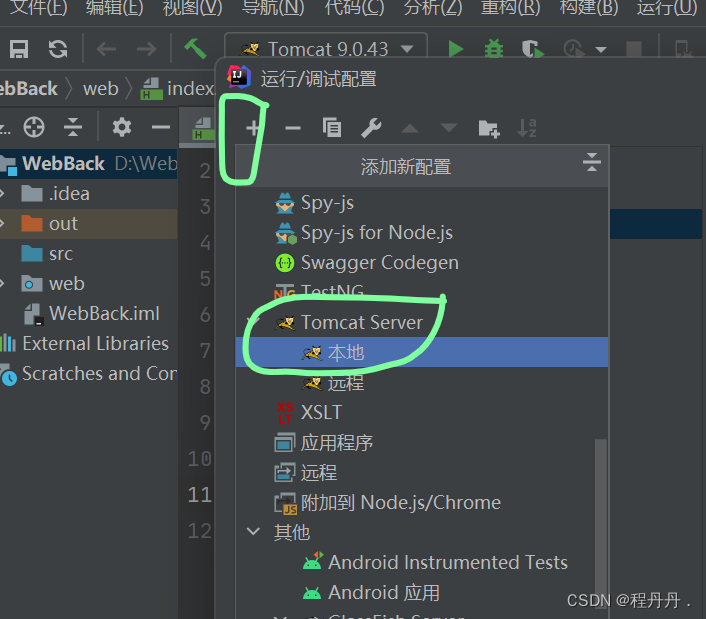The width and height of the screenshot is (706, 619).
Task: Click the Create New Folder icon
Action: (489, 129)
